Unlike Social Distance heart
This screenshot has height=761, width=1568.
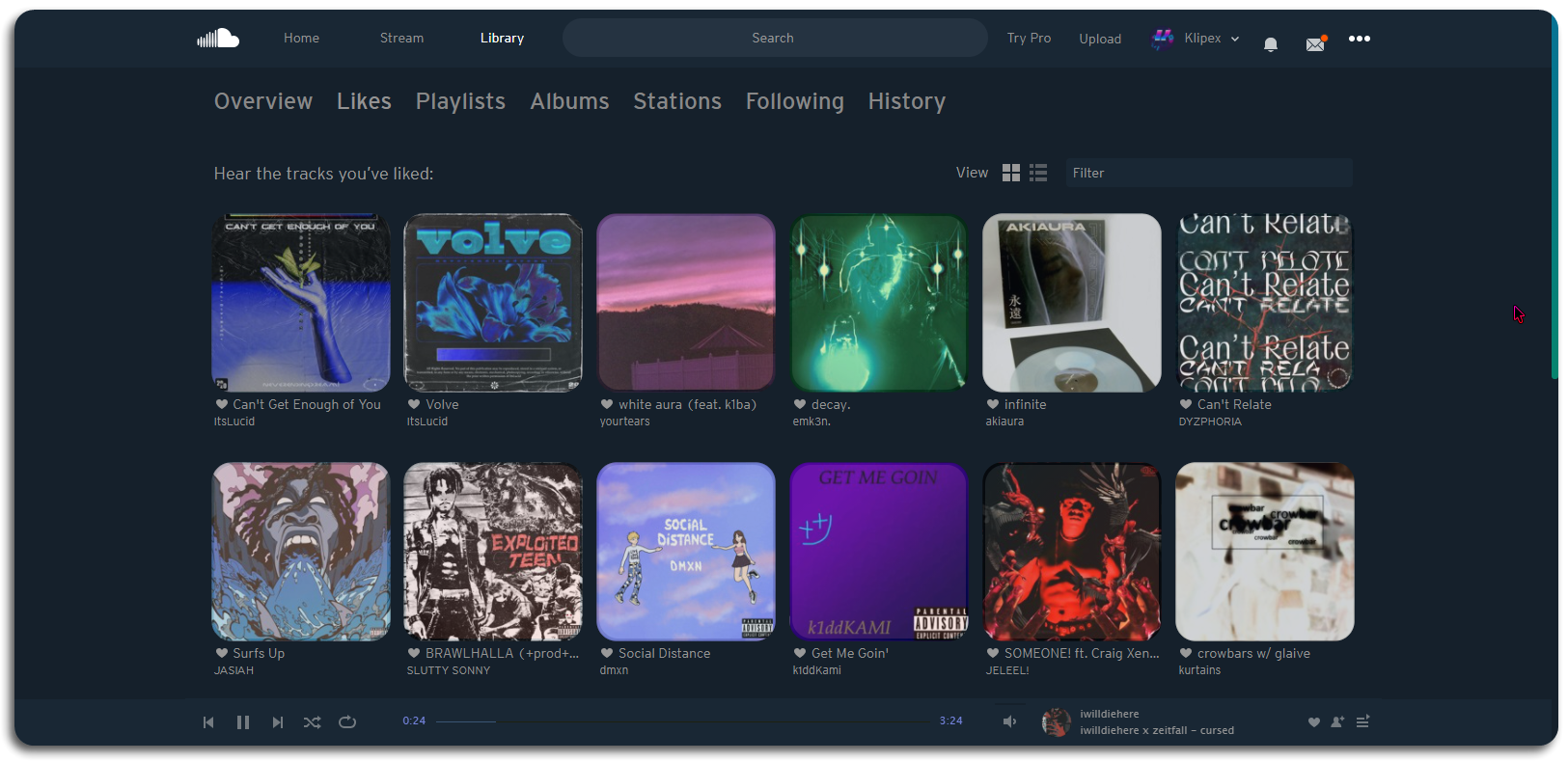click(607, 653)
